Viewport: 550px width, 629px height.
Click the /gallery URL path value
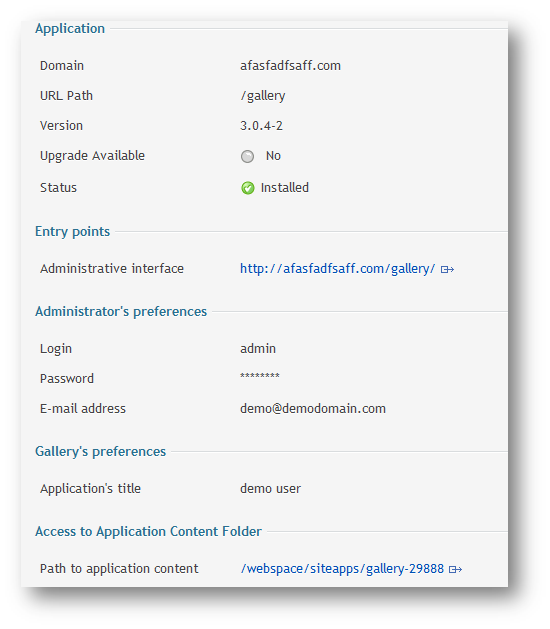pos(263,96)
